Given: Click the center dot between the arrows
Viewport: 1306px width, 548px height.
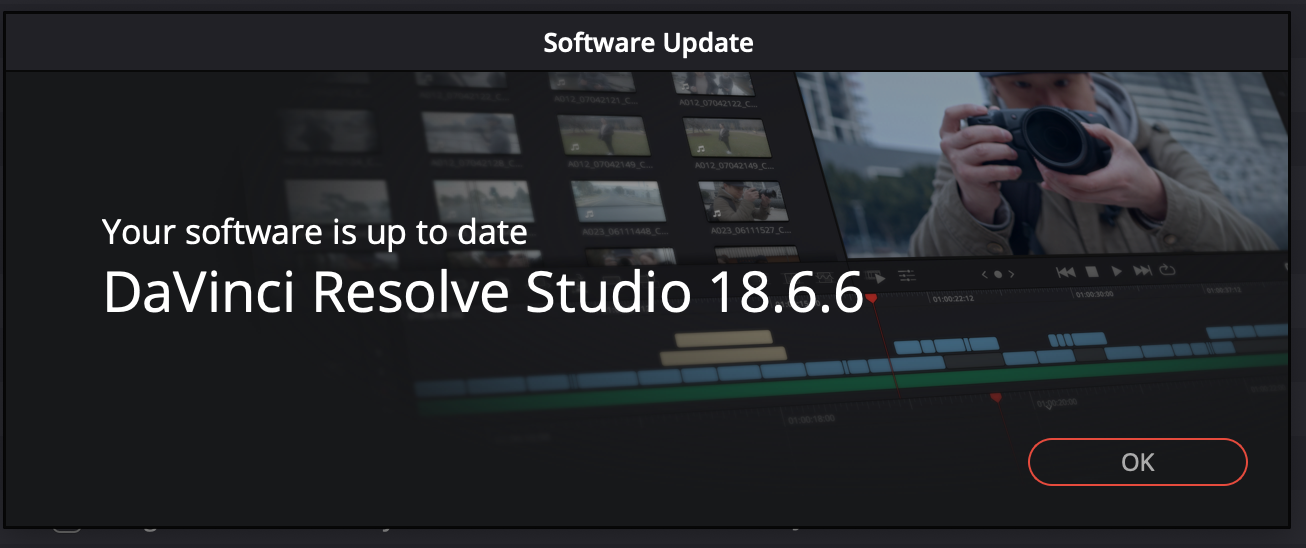Looking at the screenshot, I should click(997, 274).
